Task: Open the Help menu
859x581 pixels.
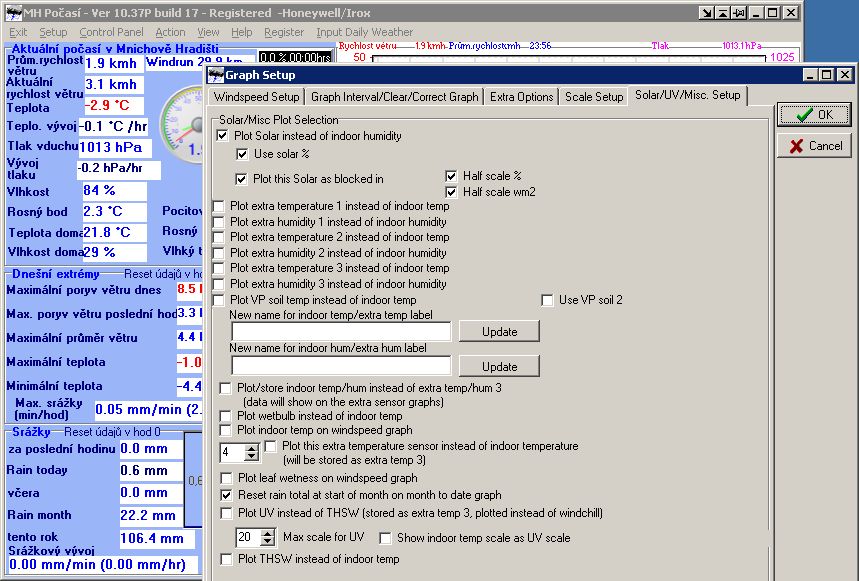Action: 242,32
